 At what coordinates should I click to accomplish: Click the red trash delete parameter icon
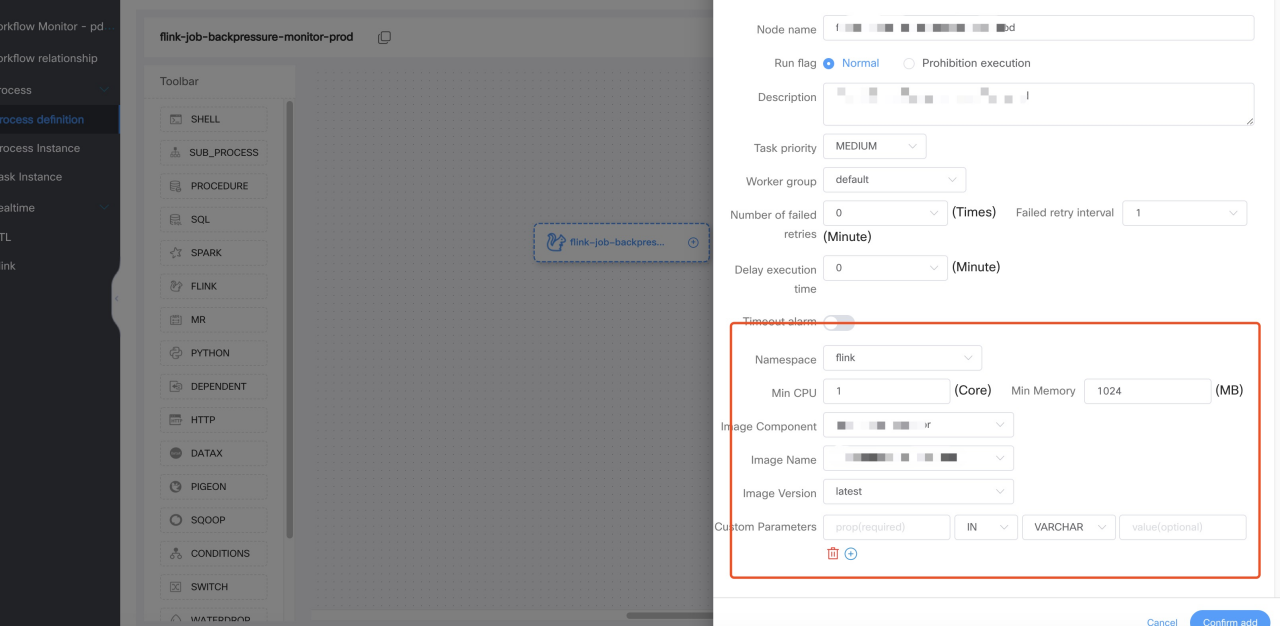(x=833, y=553)
